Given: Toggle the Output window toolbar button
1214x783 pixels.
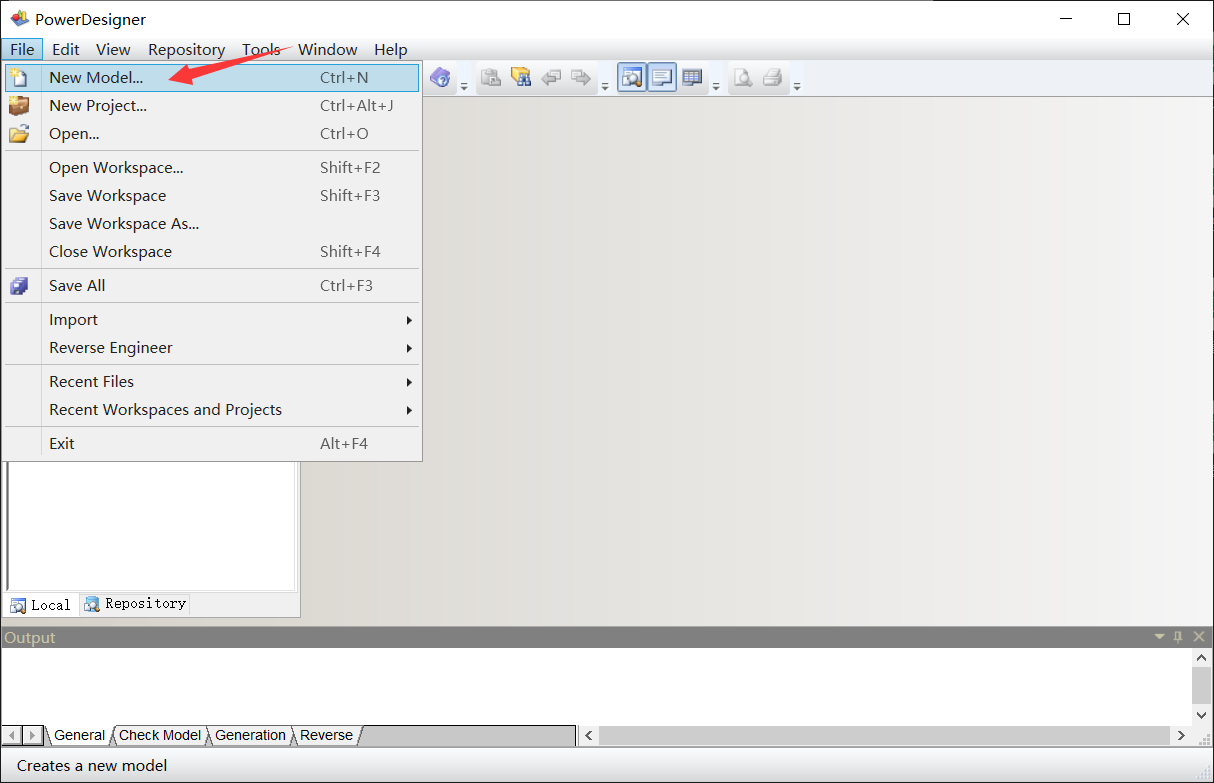Looking at the screenshot, I should point(662,77).
